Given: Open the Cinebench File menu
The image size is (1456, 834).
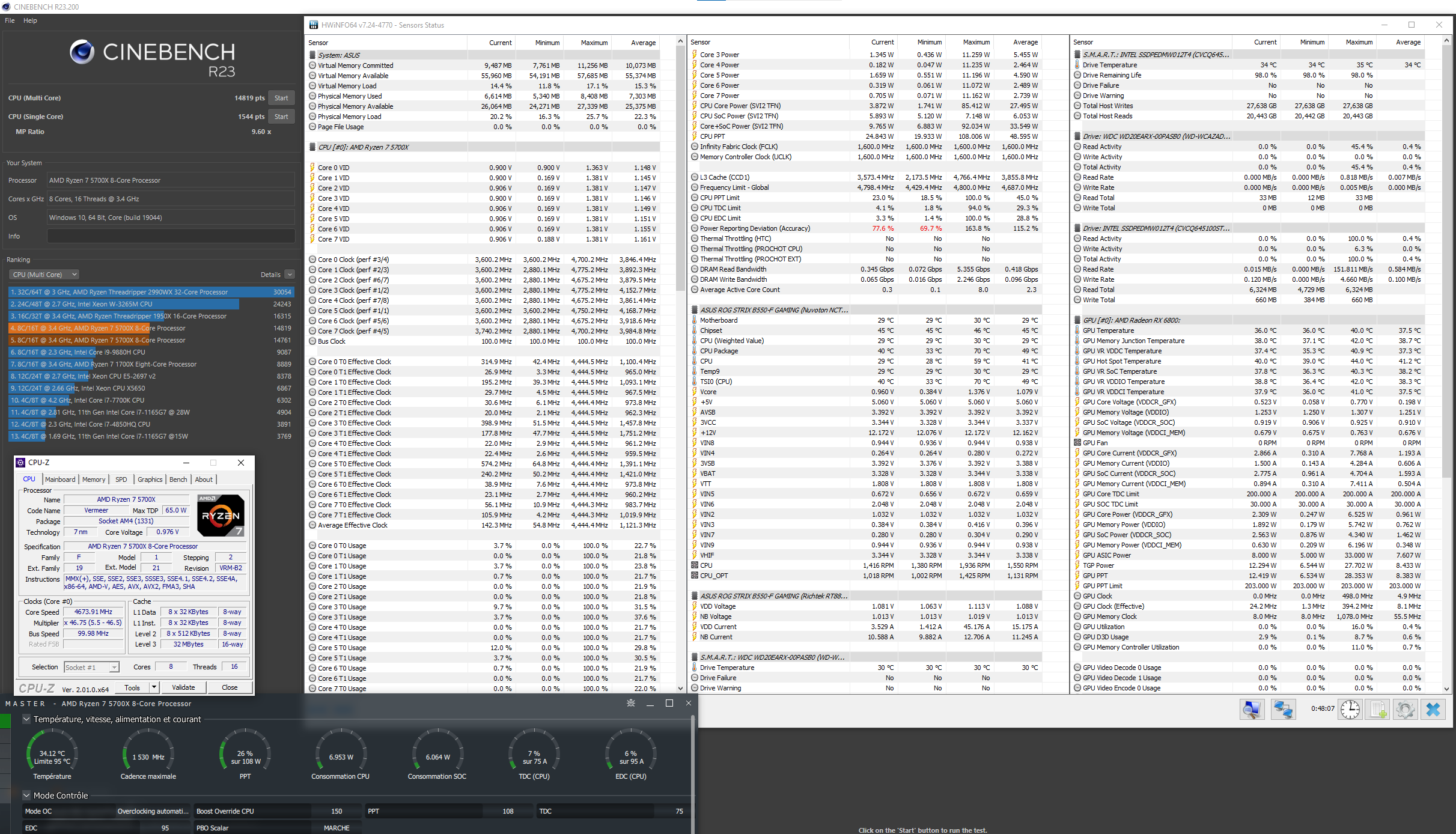Looking at the screenshot, I should click(10, 20).
